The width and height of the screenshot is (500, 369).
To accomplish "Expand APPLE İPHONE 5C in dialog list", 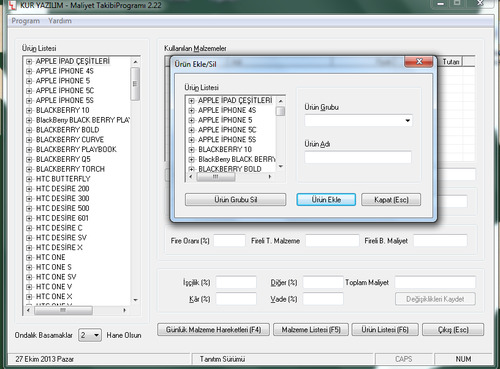I will 191,130.
